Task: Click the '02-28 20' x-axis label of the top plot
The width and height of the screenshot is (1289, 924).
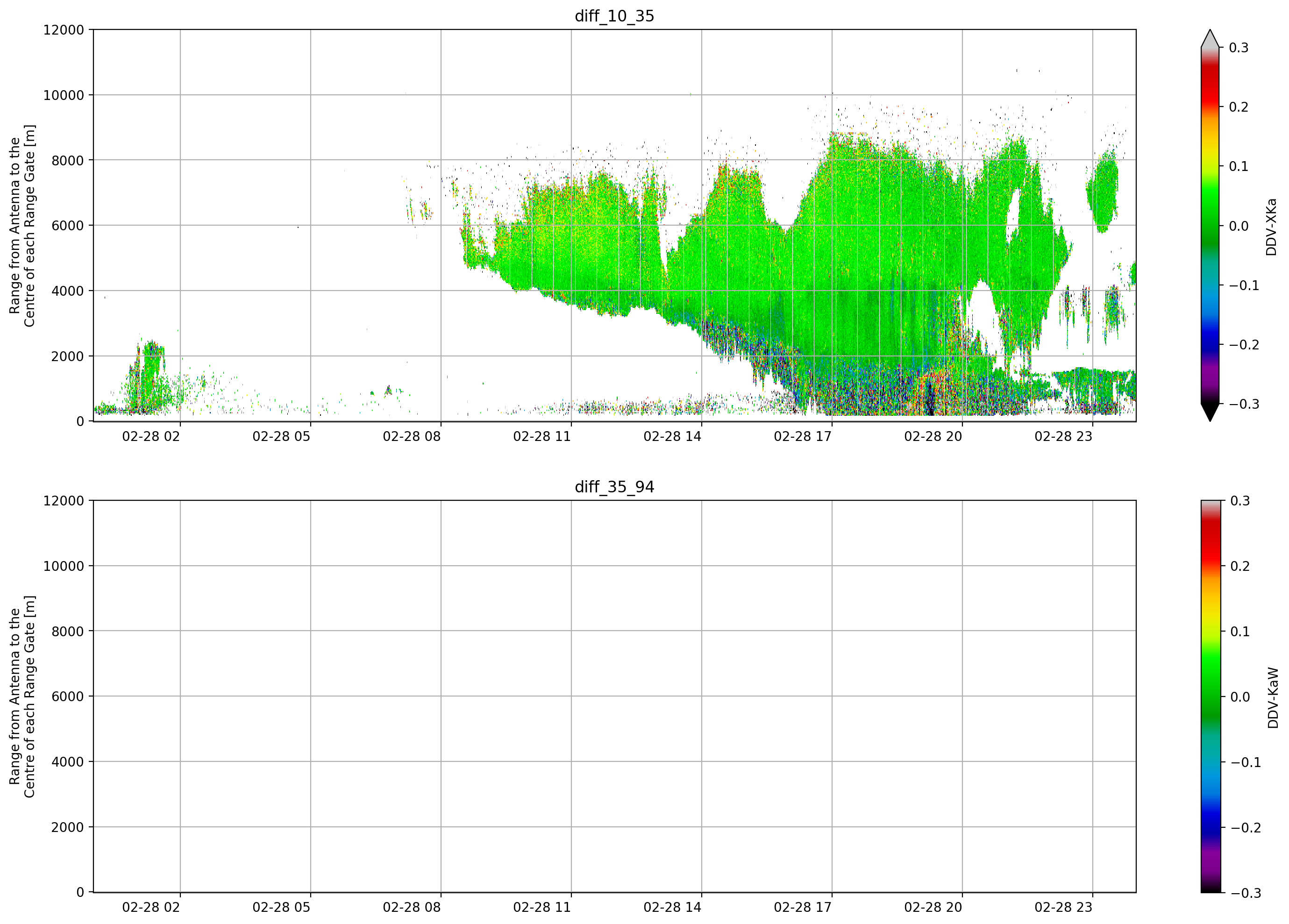Action: 933,436
